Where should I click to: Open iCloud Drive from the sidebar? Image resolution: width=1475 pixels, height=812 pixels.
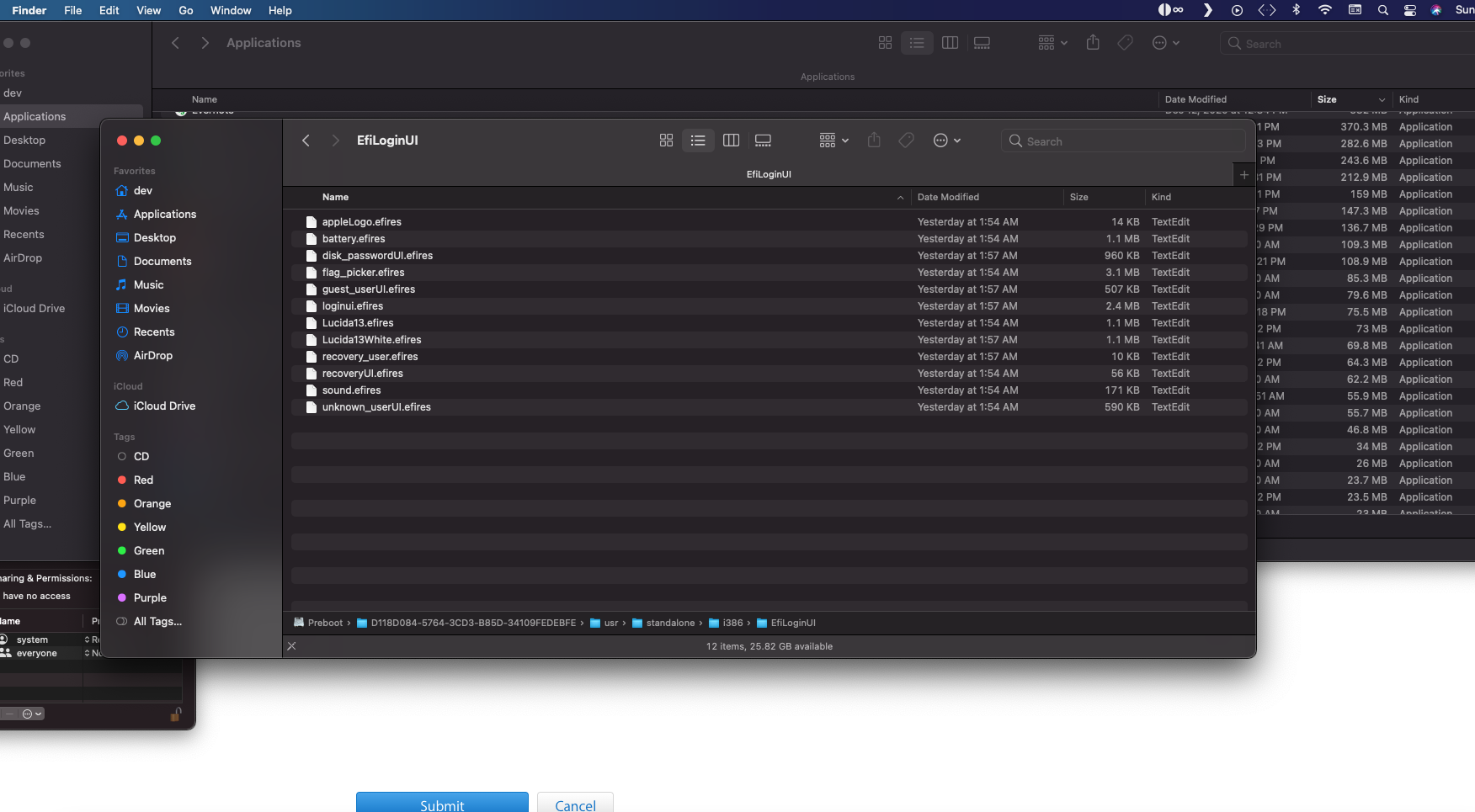164,406
